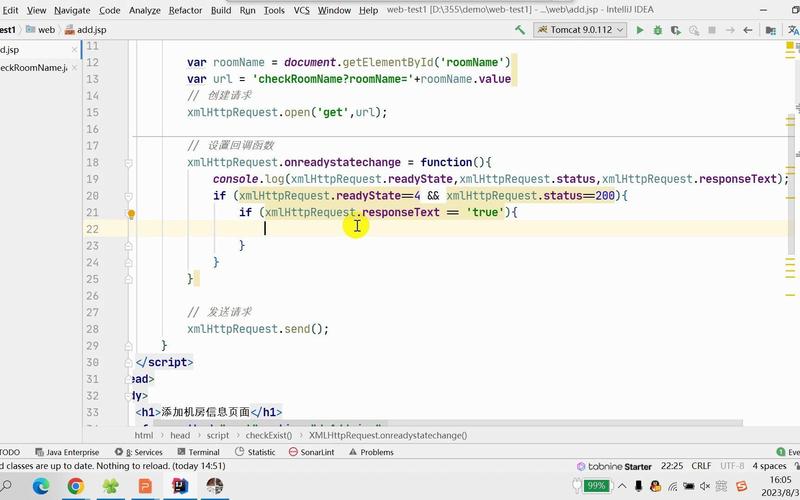Open the Refactor menu

pos(185,10)
